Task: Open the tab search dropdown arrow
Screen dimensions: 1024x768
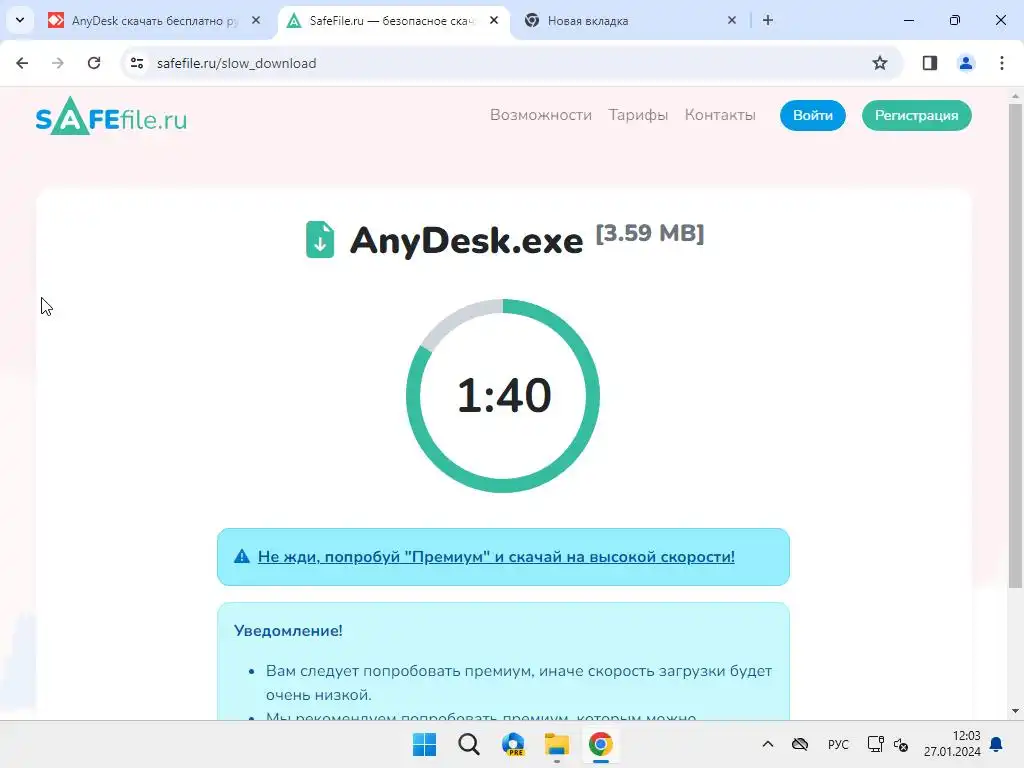Action: [x=20, y=20]
